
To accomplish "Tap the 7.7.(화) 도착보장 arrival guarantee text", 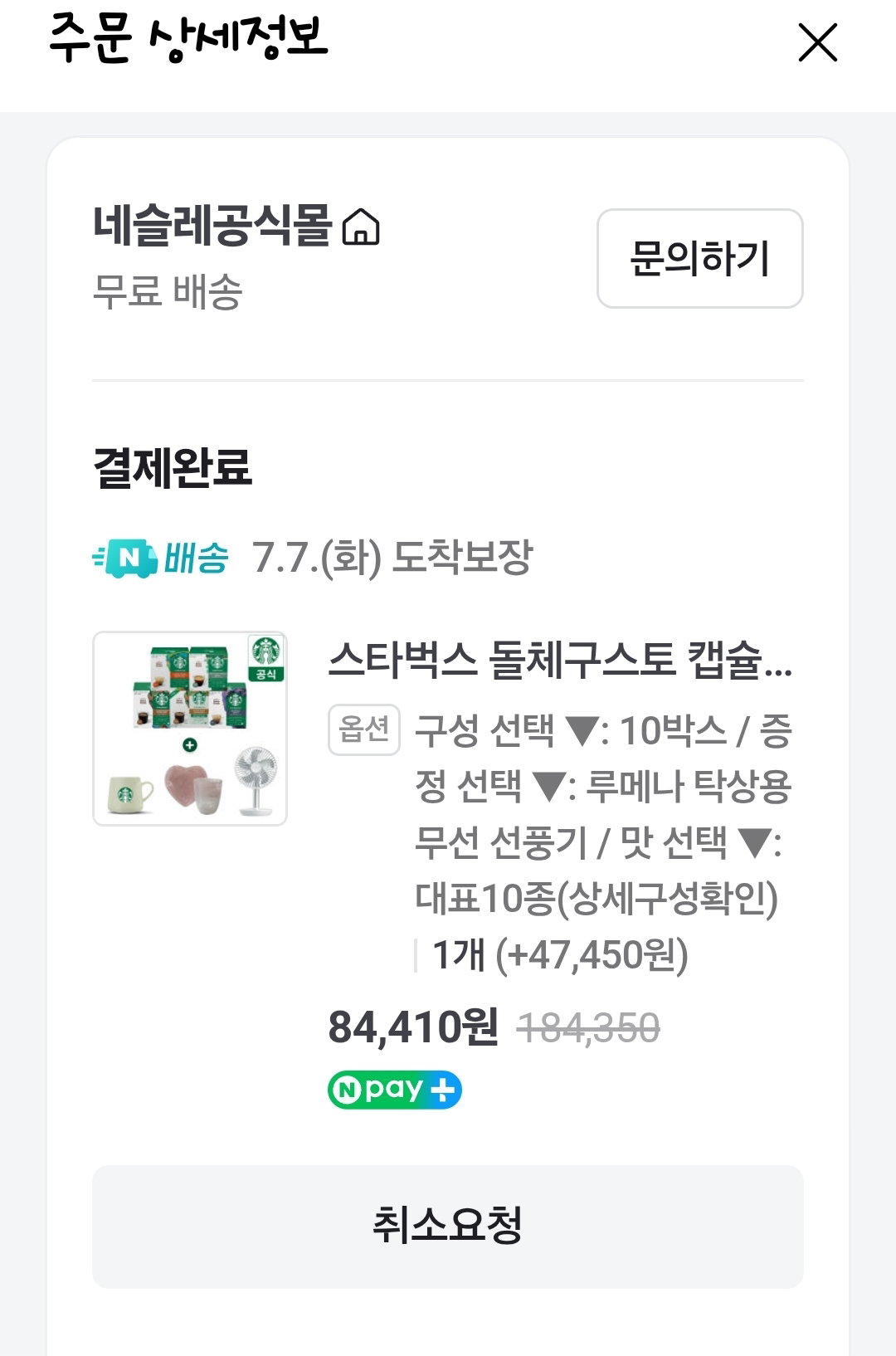I will 392,558.
